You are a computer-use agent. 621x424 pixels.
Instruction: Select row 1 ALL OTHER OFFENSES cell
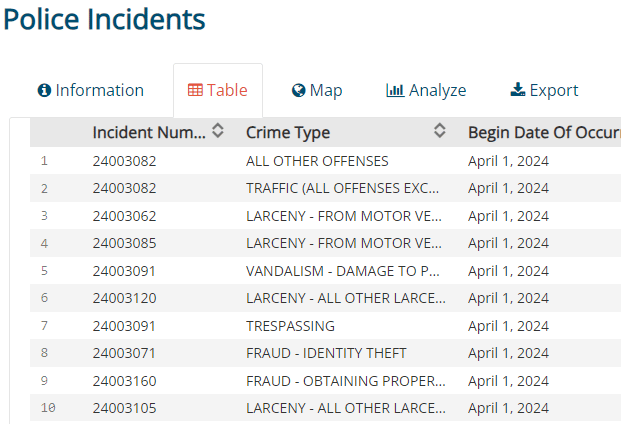(x=317, y=160)
